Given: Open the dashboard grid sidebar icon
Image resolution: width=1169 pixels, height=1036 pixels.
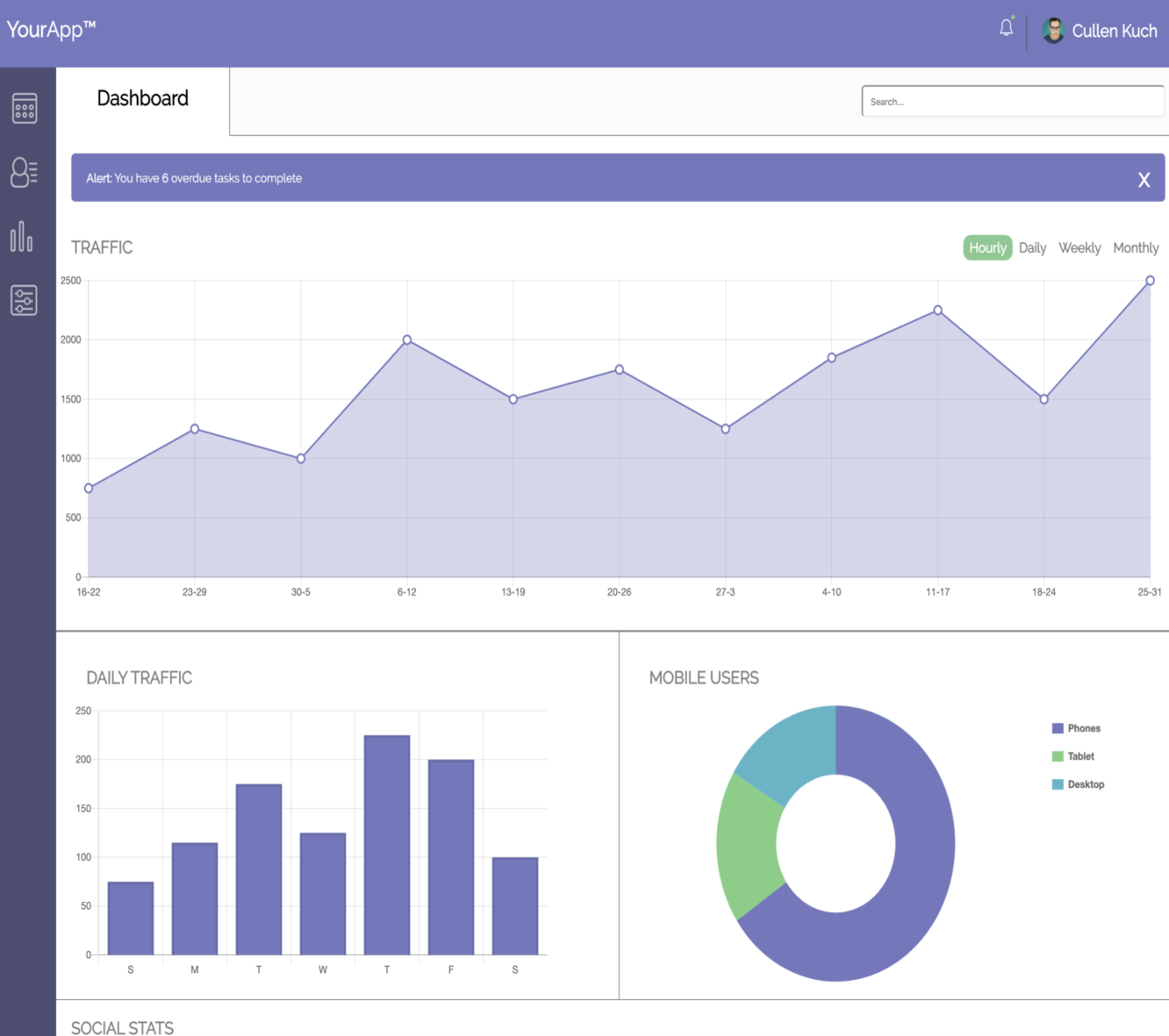Looking at the screenshot, I should 25,109.
